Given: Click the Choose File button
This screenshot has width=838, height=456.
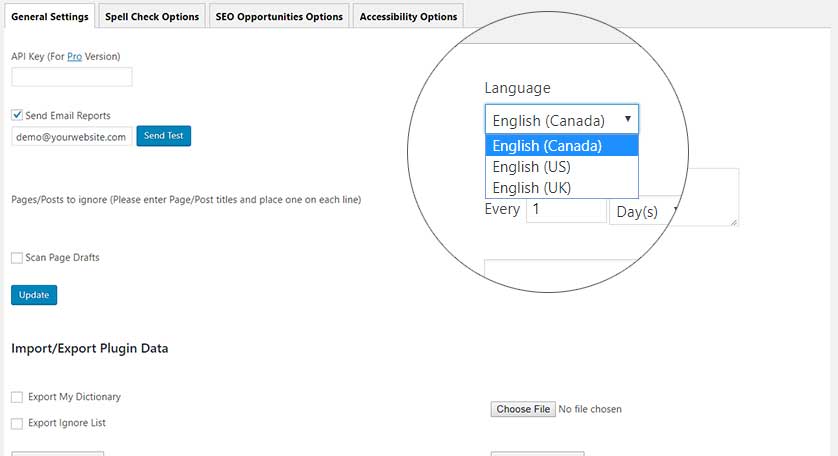Looking at the screenshot, I should coord(523,409).
